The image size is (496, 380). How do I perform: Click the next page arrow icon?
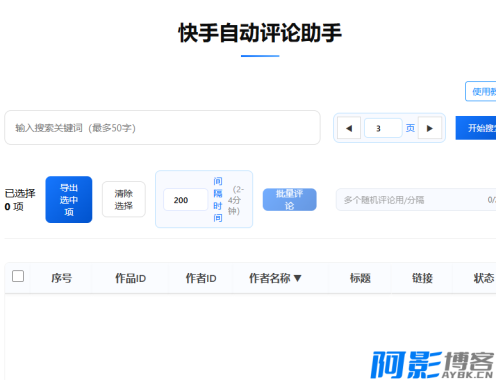[430, 128]
